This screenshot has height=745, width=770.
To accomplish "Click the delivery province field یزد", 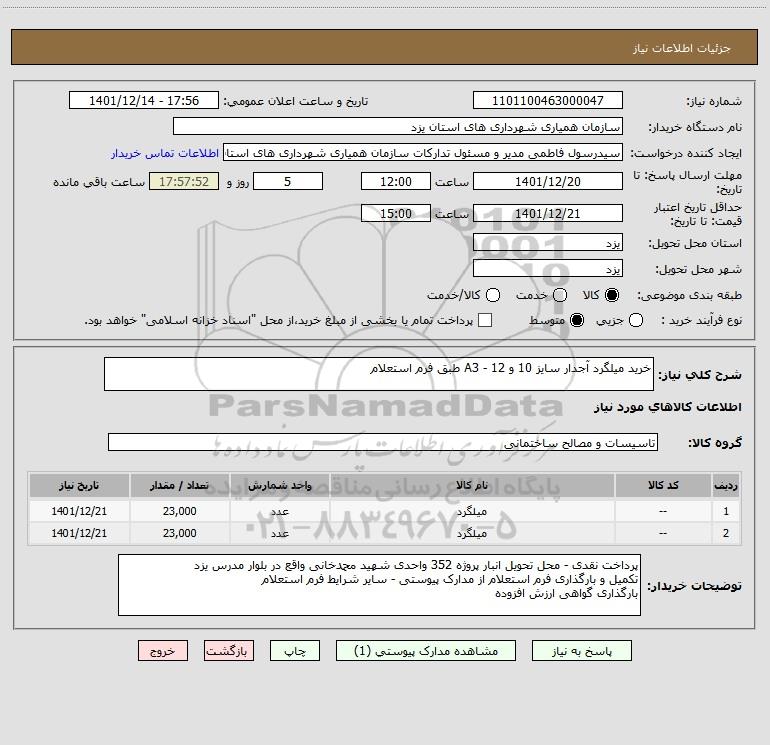I will click(x=548, y=243).
